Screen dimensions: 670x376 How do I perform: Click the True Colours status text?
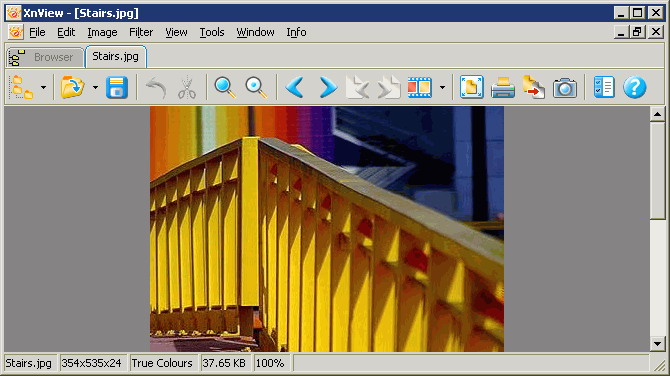click(x=162, y=363)
